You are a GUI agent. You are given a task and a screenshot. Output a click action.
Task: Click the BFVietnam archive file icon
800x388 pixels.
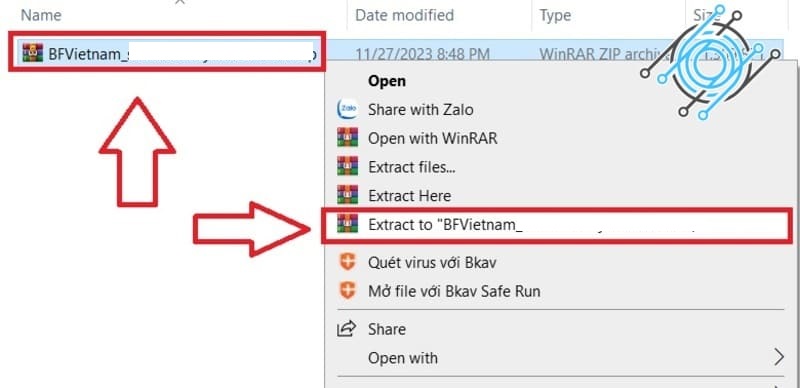click(33, 53)
